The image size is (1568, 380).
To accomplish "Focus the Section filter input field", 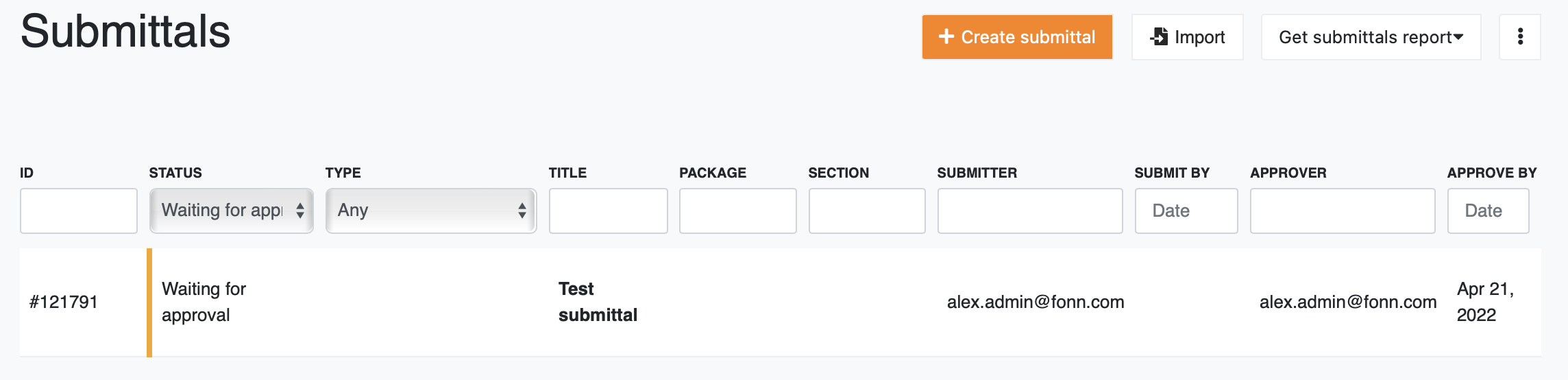I will click(x=867, y=211).
